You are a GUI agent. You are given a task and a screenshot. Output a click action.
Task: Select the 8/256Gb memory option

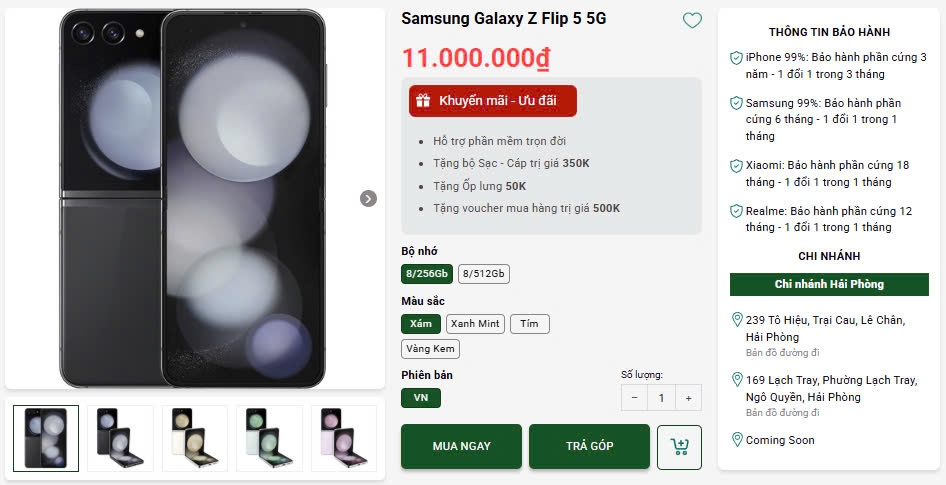pyautogui.click(x=427, y=274)
